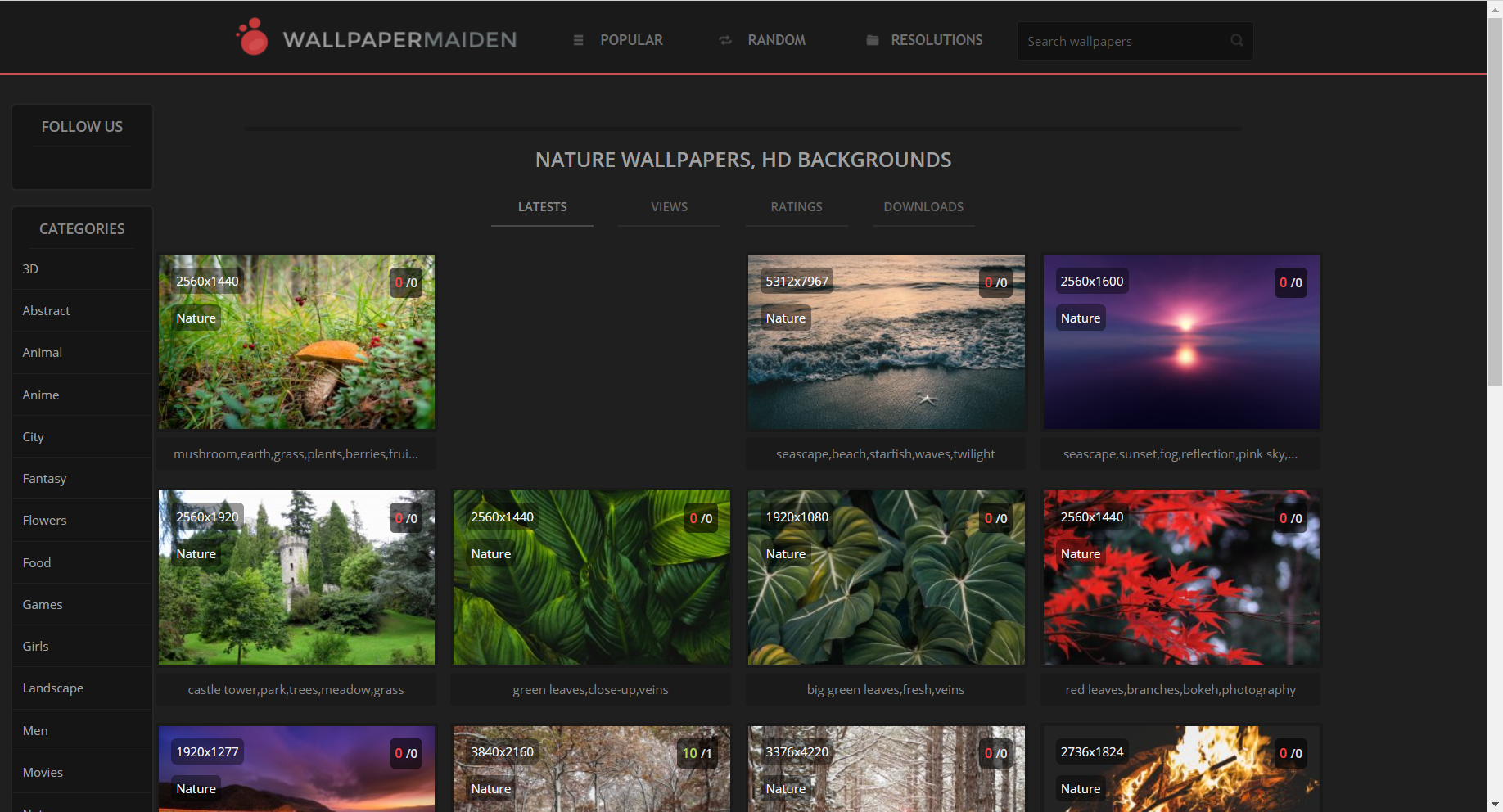This screenshot has width=1503, height=812.
Task: Click the Random shuffle arrows icon
Action: (725, 40)
